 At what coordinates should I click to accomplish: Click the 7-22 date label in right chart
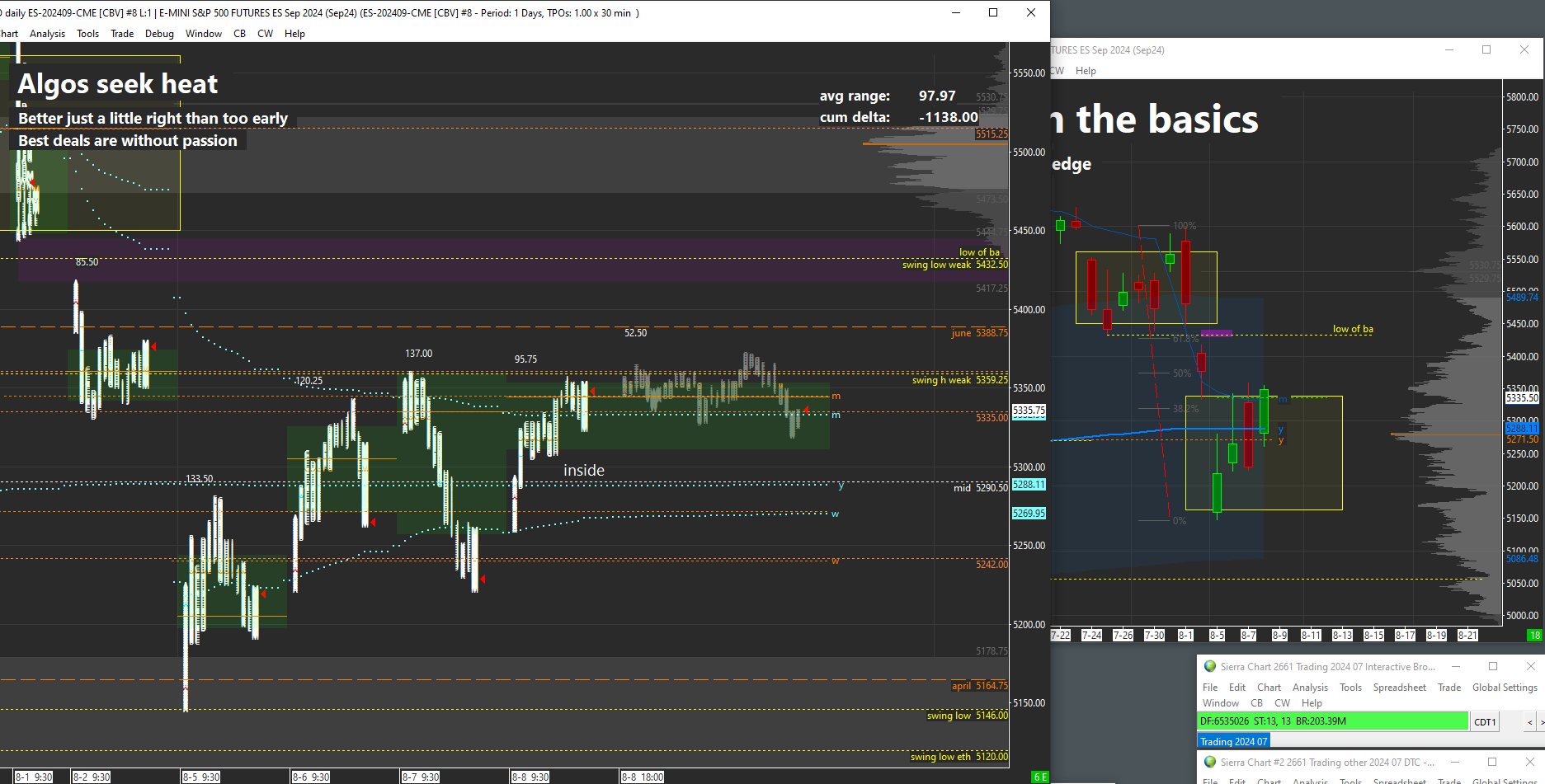click(1061, 636)
